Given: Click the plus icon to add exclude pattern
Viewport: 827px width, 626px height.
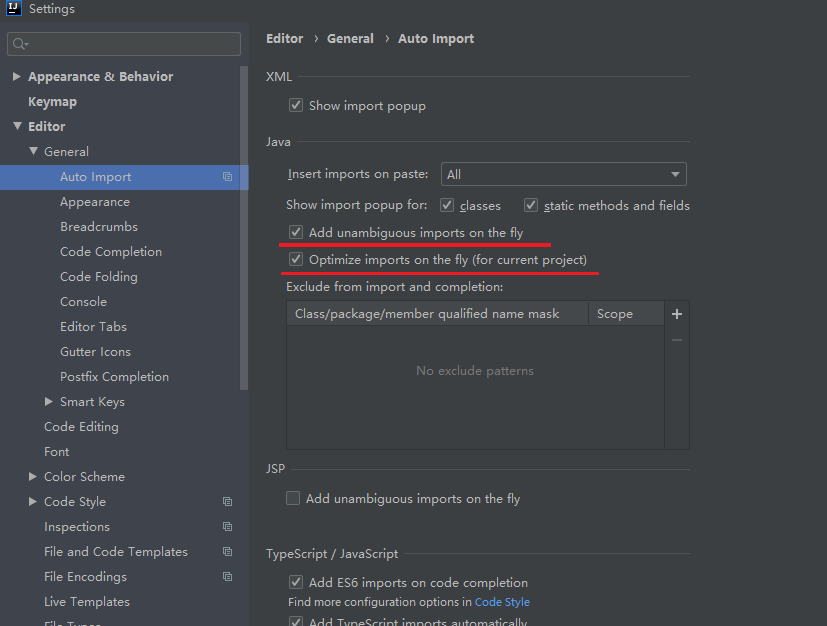Looking at the screenshot, I should click(677, 314).
